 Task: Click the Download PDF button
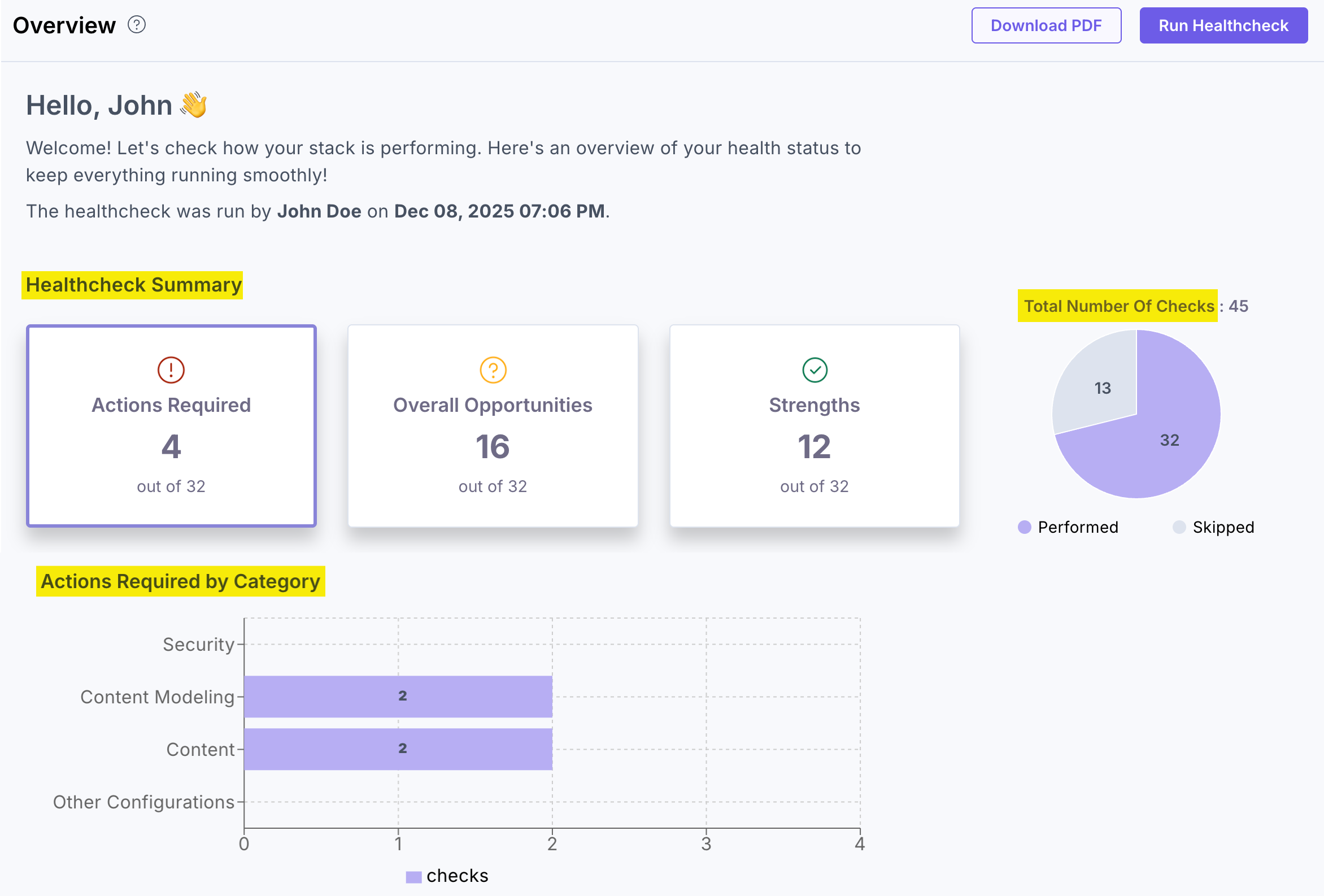1046,25
